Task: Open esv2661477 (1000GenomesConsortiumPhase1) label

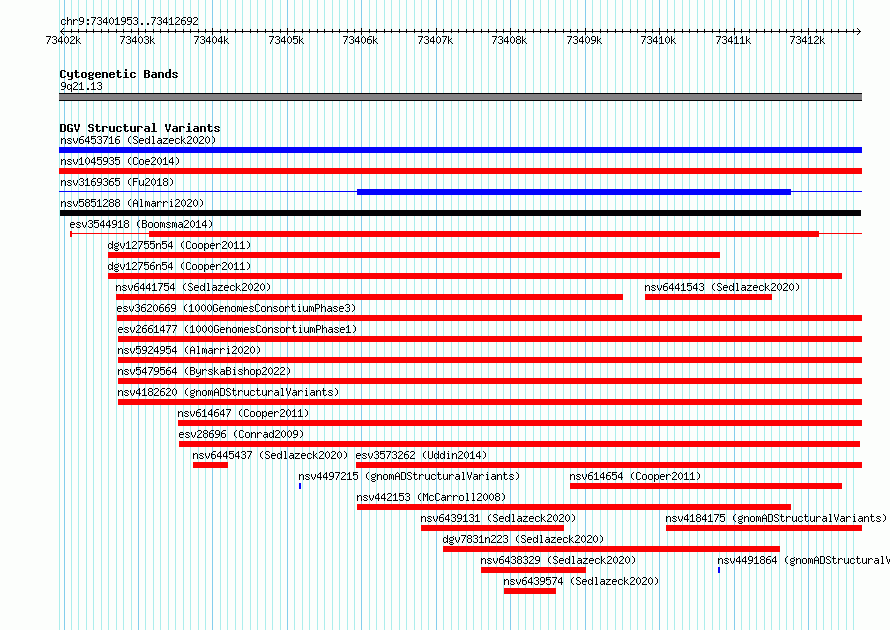Action: (237, 329)
